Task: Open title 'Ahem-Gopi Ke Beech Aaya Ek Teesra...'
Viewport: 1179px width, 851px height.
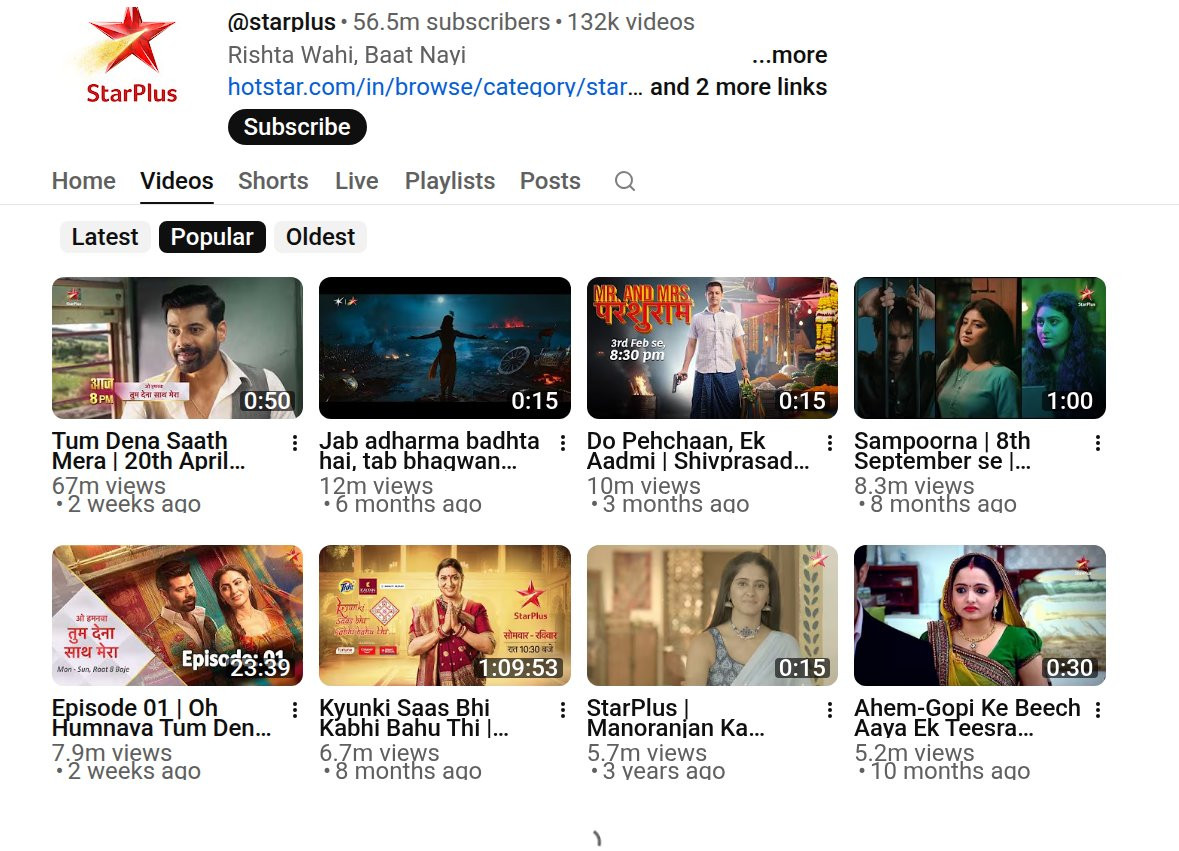Action: (x=967, y=717)
